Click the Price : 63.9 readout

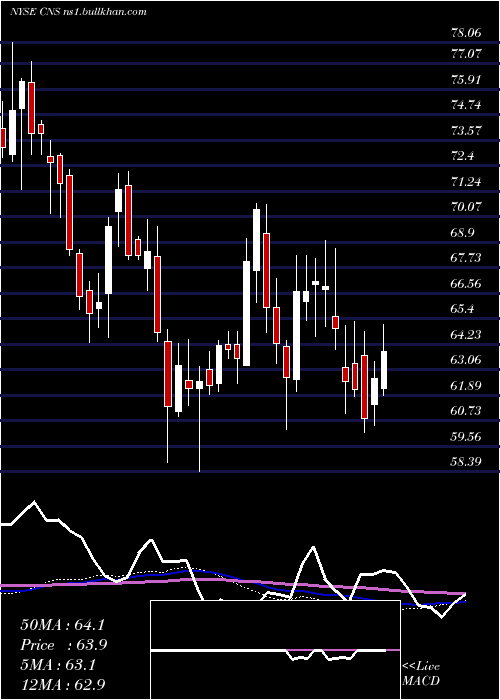[63, 645]
